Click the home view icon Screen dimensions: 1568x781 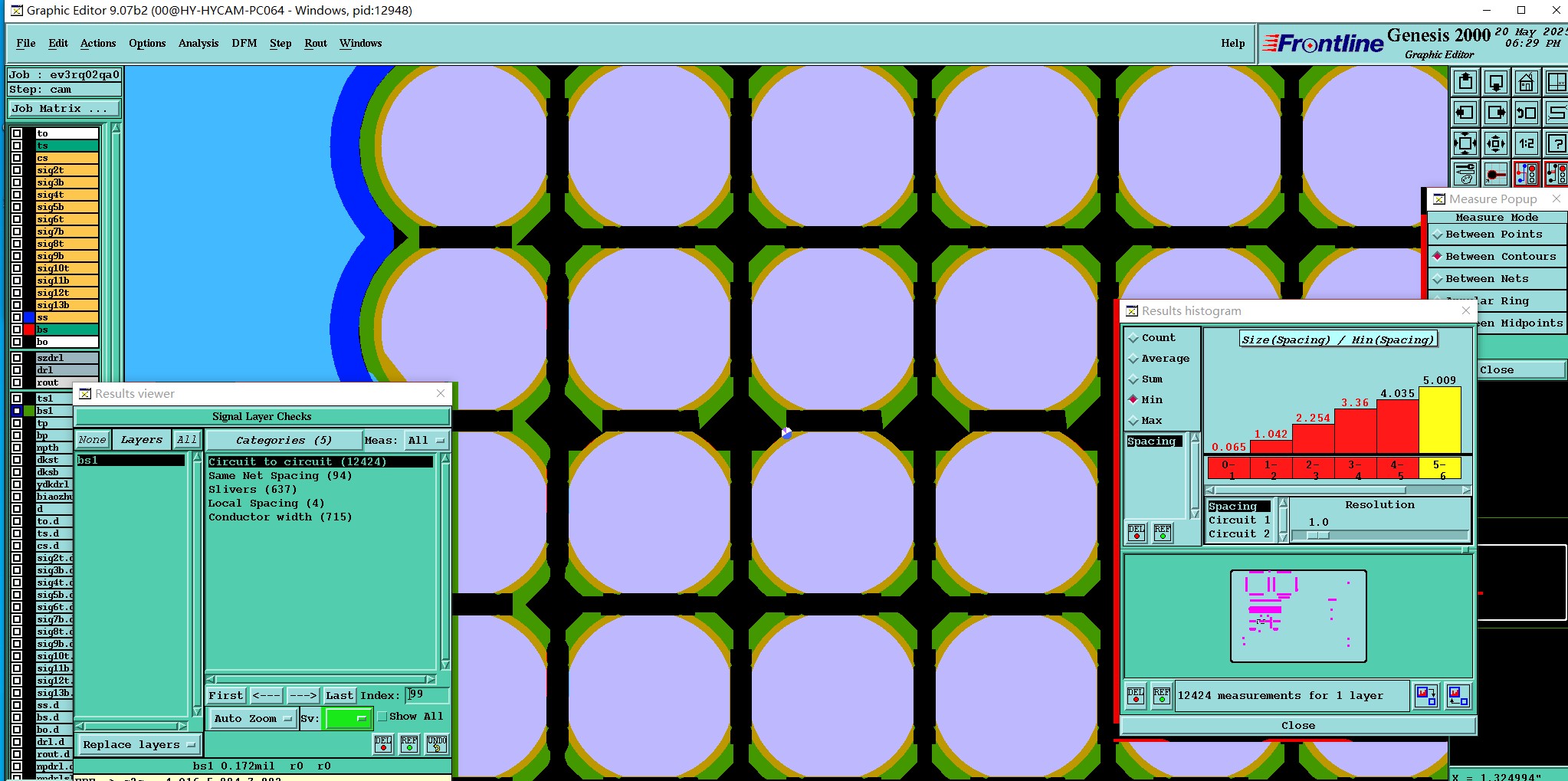click(x=1527, y=82)
